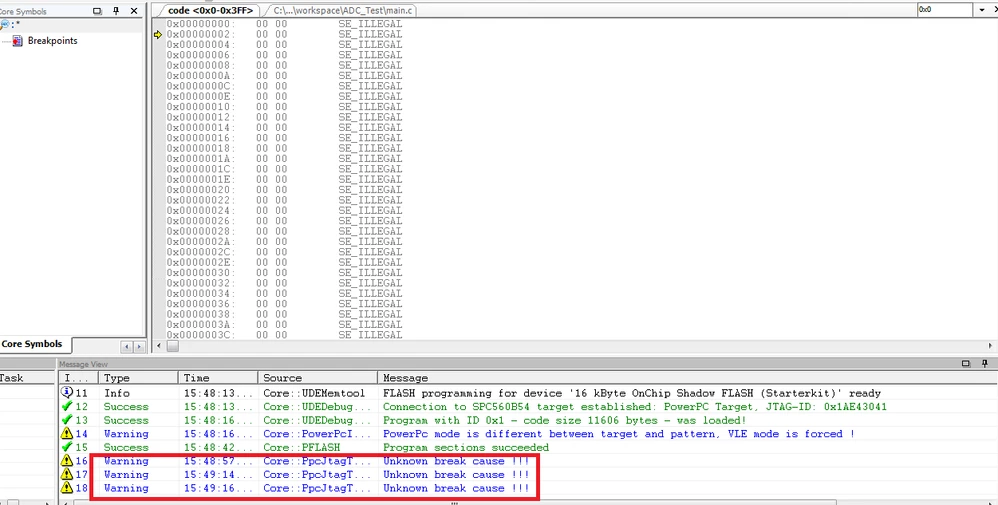This screenshot has width=998, height=505.
Task: Click the code line at address 0x00000020
Action: [285, 190]
